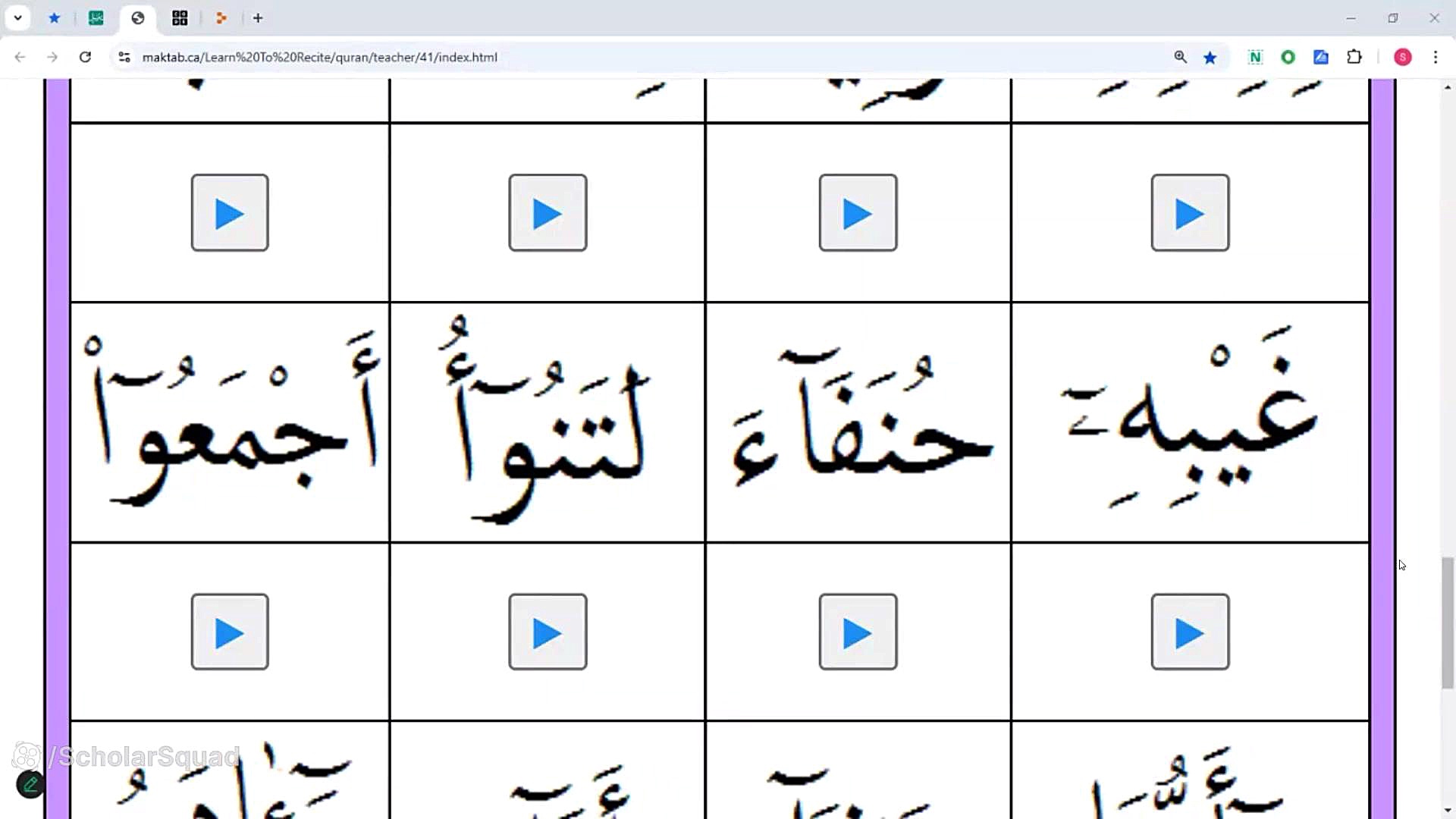
Task: Open the blue document pen extension
Action: [x=1321, y=57]
